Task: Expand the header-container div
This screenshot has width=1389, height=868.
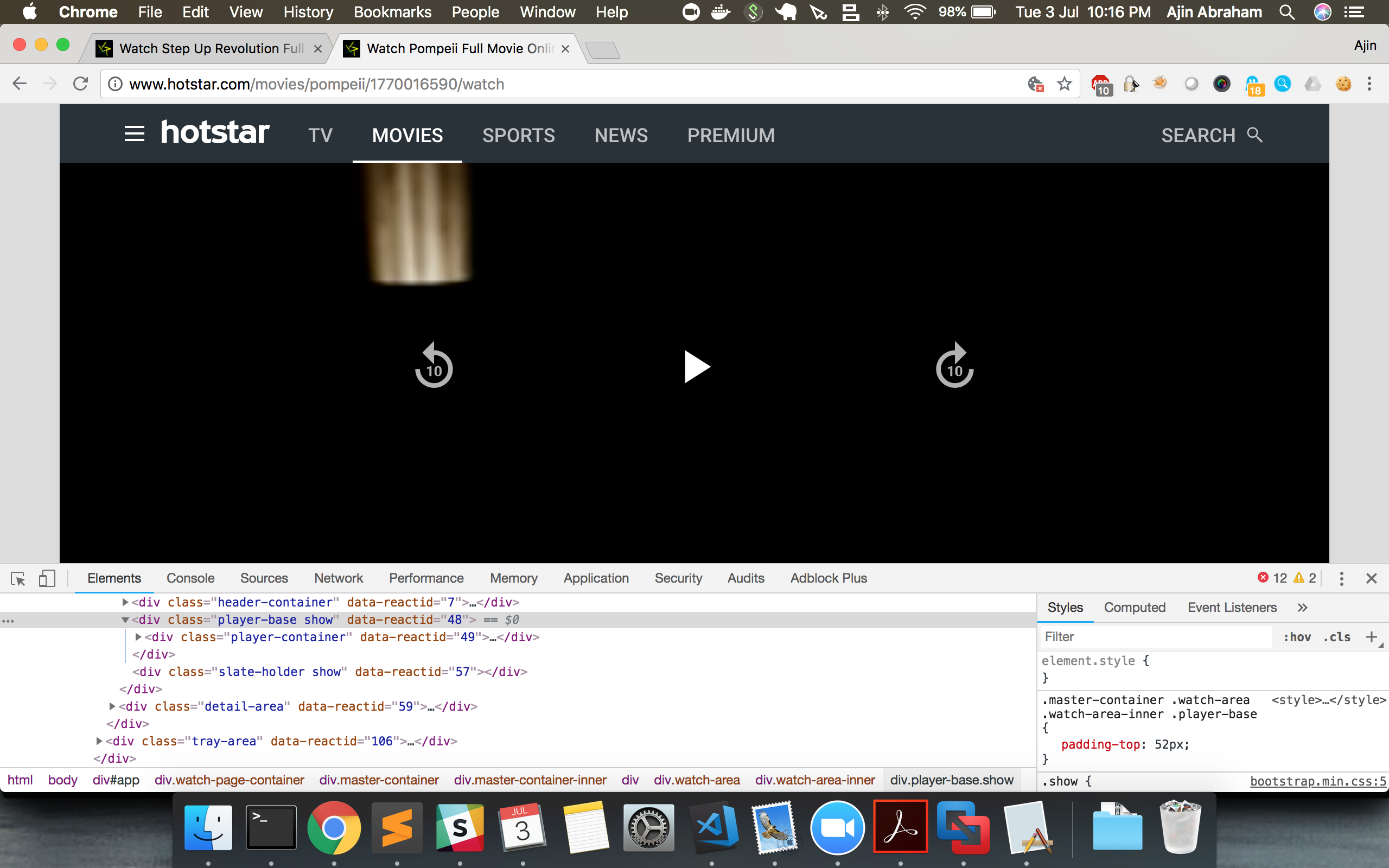Action: click(125, 602)
